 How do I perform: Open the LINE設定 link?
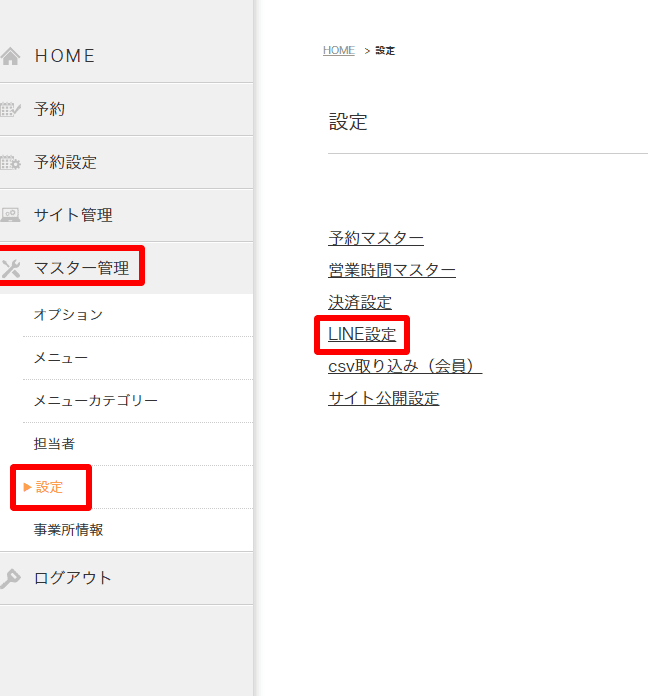click(362, 334)
